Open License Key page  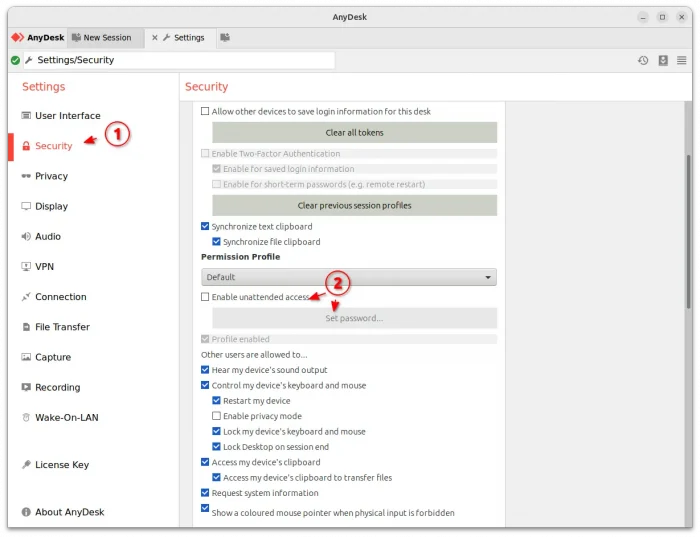62,465
